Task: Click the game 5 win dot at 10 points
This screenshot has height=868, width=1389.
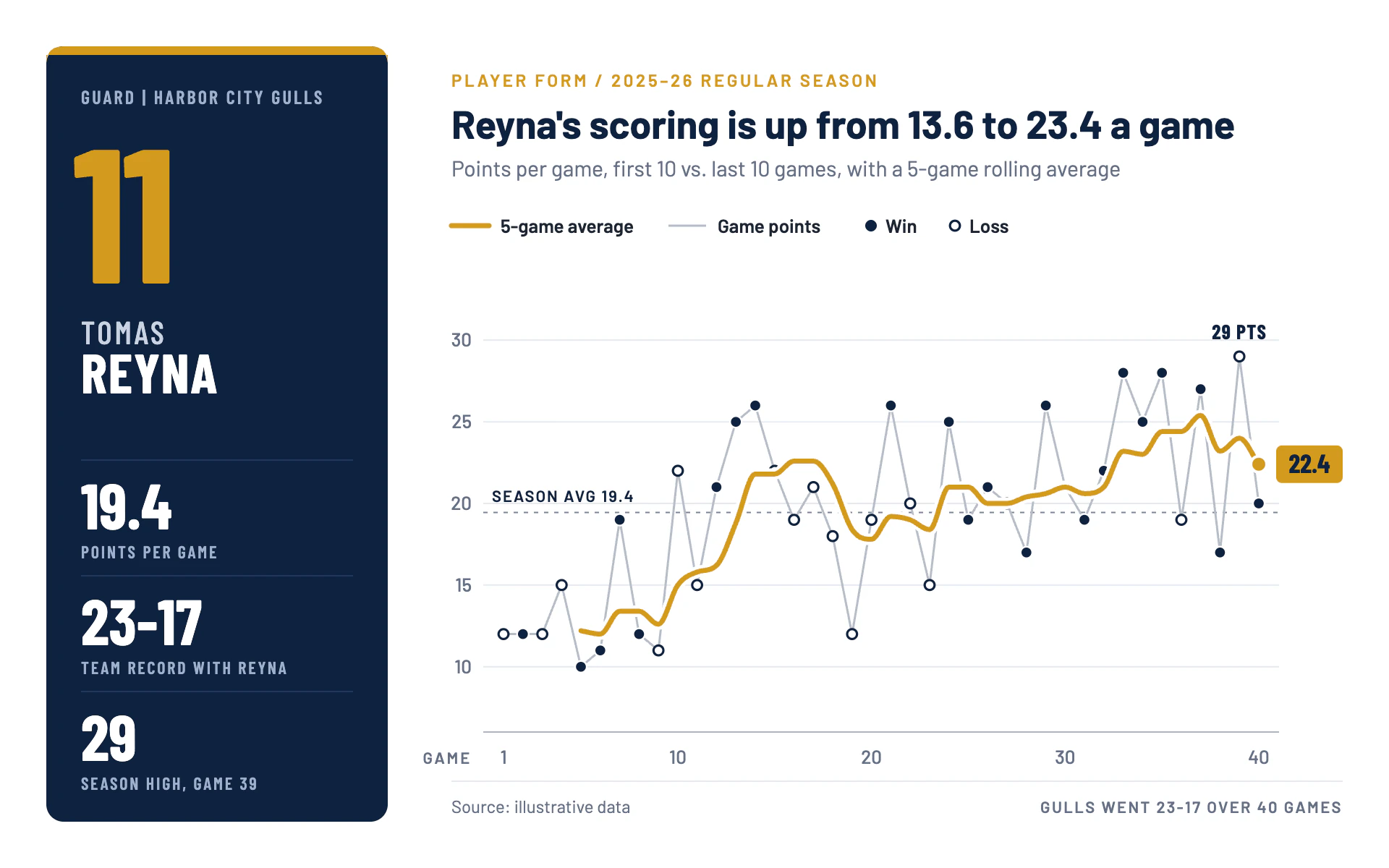Action: [581, 667]
